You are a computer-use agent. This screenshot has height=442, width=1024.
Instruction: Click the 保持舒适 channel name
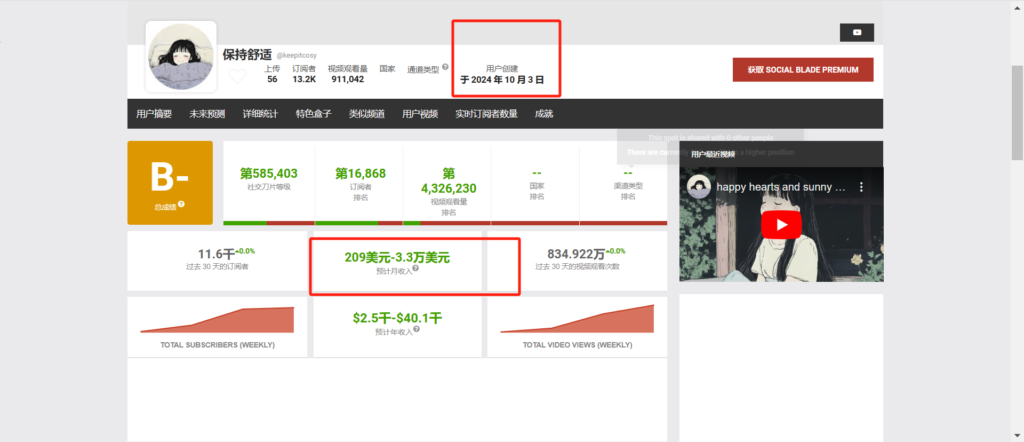(247, 55)
